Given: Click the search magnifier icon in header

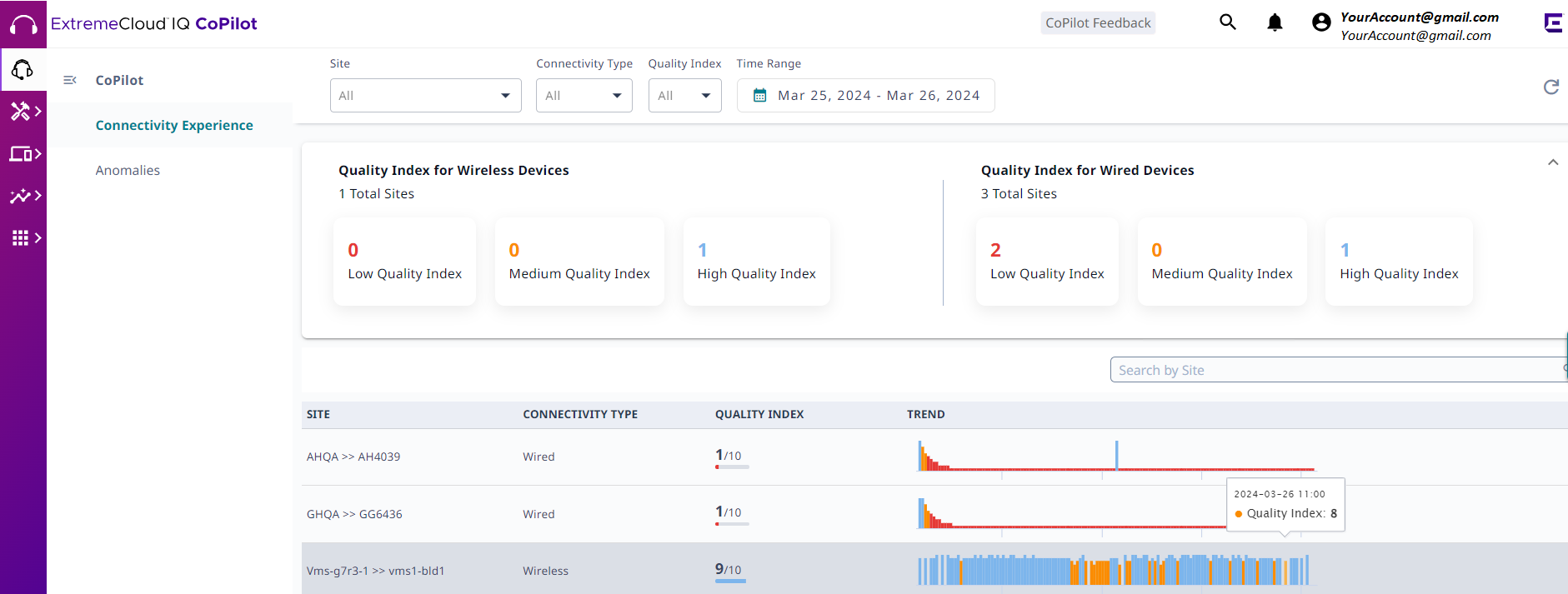Looking at the screenshot, I should point(1227,22).
